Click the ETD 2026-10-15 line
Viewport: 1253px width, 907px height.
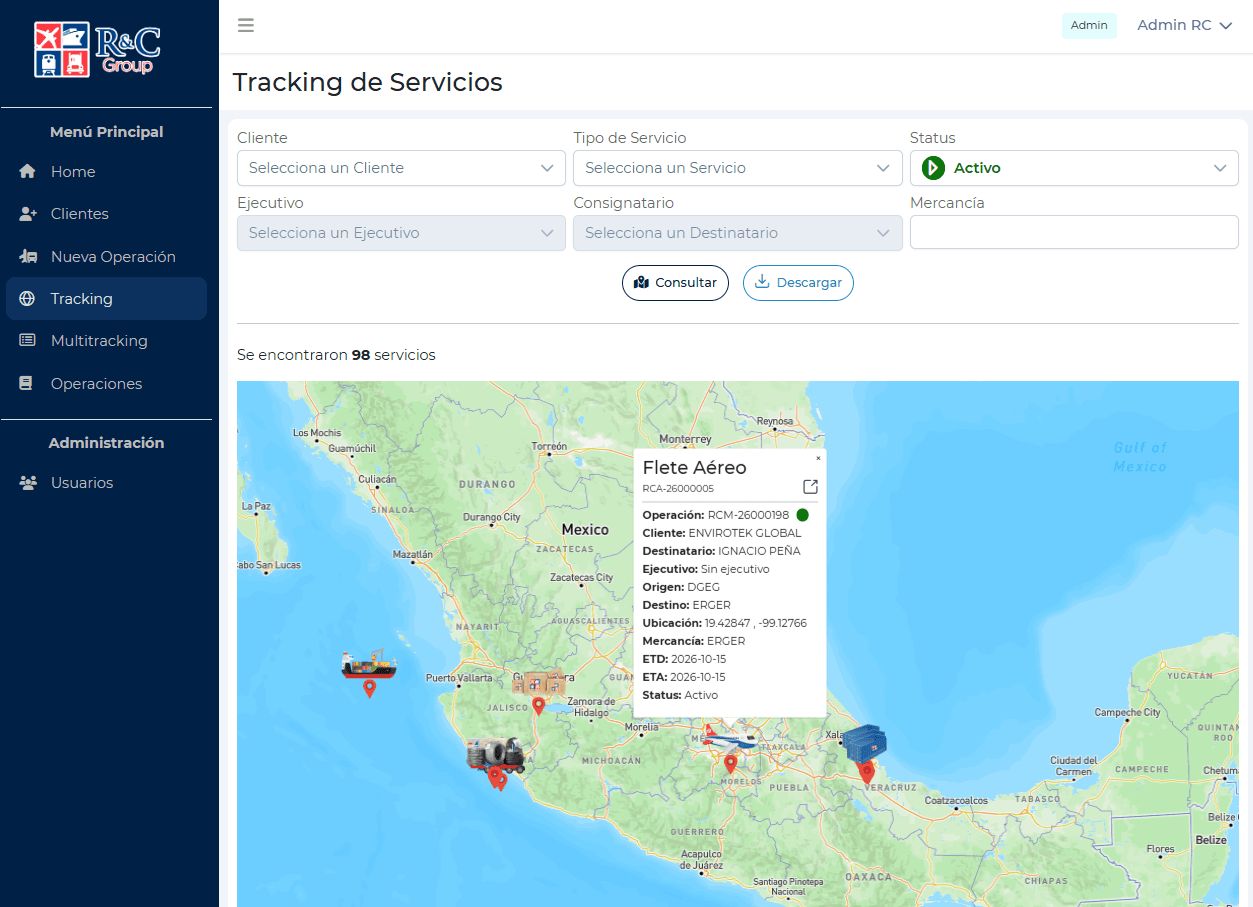pos(684,659)
